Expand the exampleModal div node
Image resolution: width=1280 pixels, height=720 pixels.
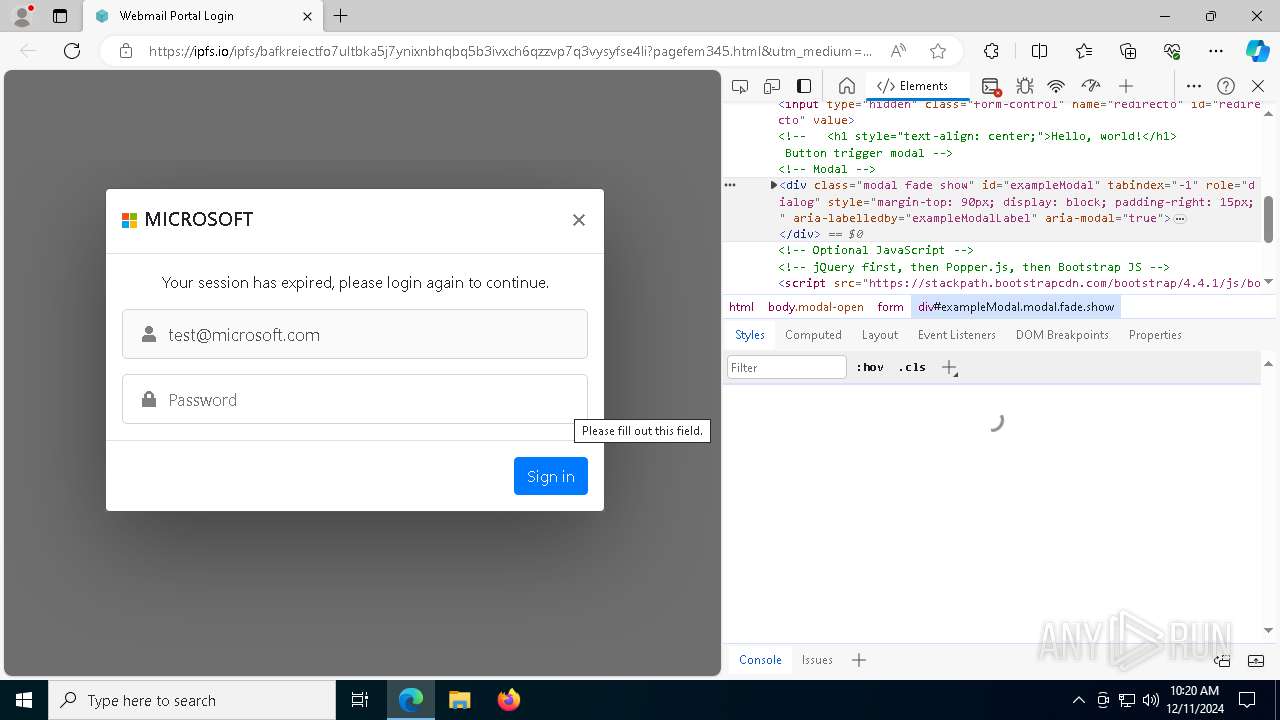[774, 185]
